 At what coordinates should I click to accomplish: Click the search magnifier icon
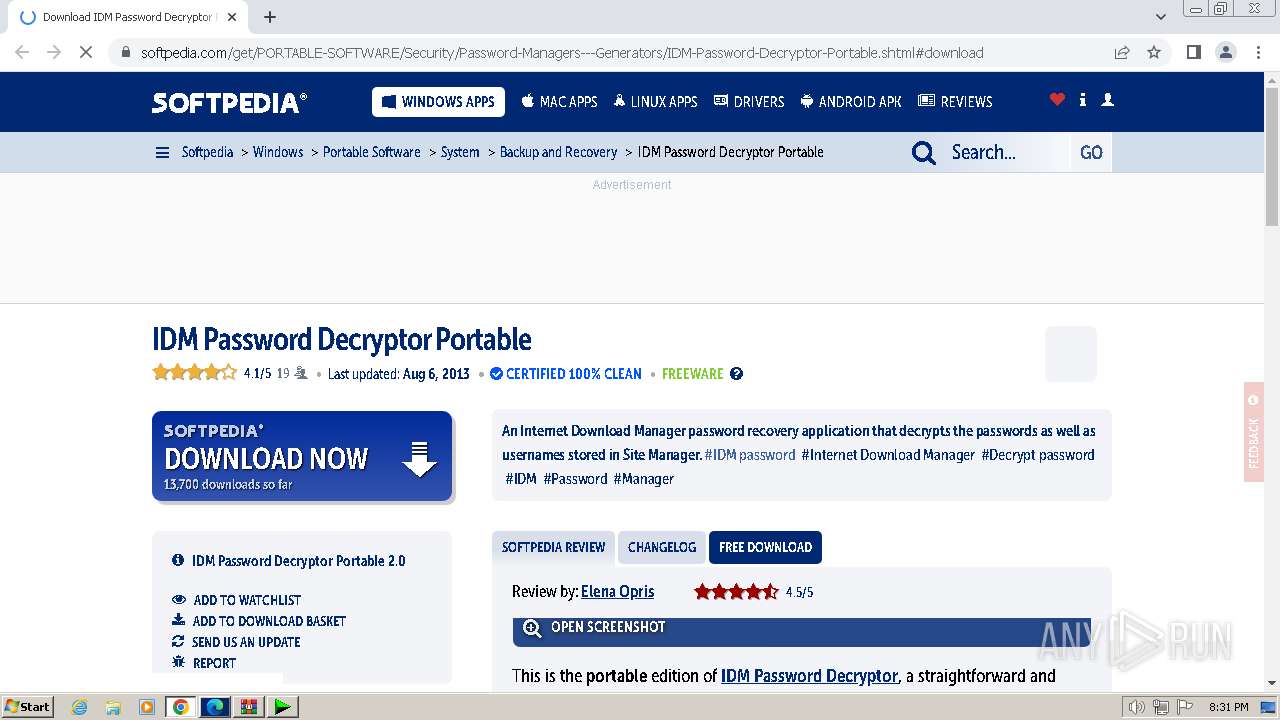point(924,153)
